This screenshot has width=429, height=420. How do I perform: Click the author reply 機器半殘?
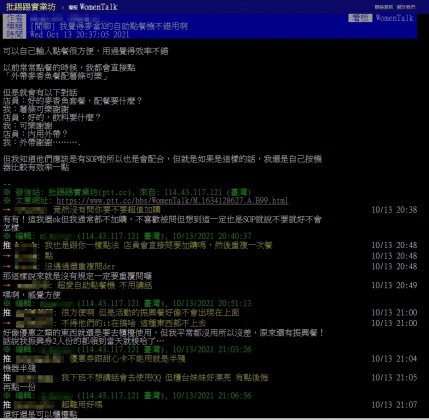(x=19, y=368)
